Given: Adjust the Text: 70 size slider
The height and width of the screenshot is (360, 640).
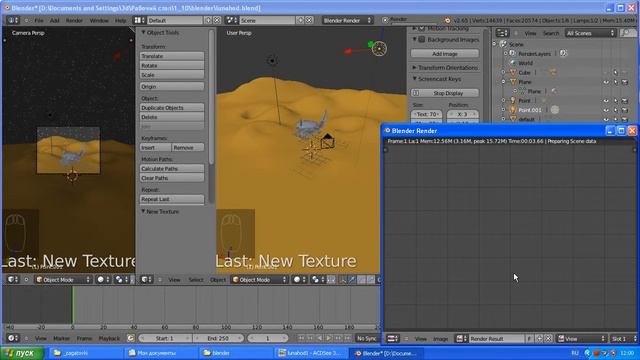Looking at the screenshot, I should click(426, 114).
